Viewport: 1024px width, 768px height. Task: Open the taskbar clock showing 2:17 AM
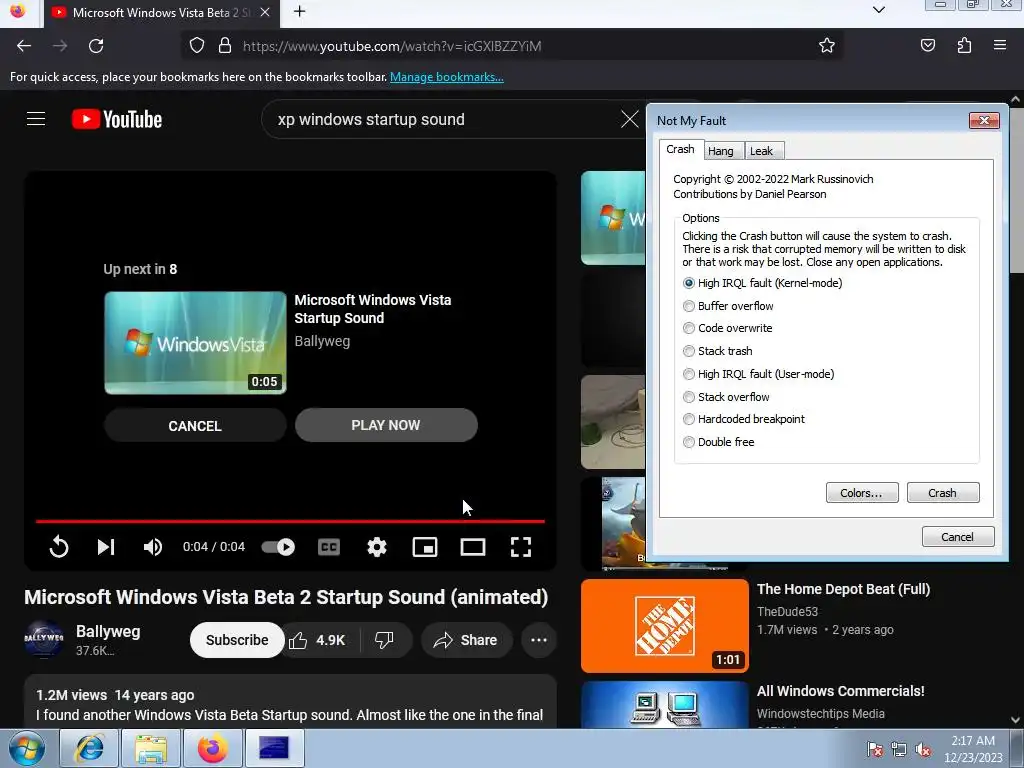point(973,749)
